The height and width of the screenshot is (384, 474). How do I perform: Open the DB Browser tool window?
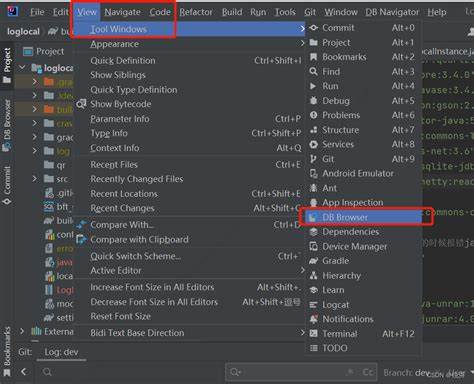click(x=363, y=217)
